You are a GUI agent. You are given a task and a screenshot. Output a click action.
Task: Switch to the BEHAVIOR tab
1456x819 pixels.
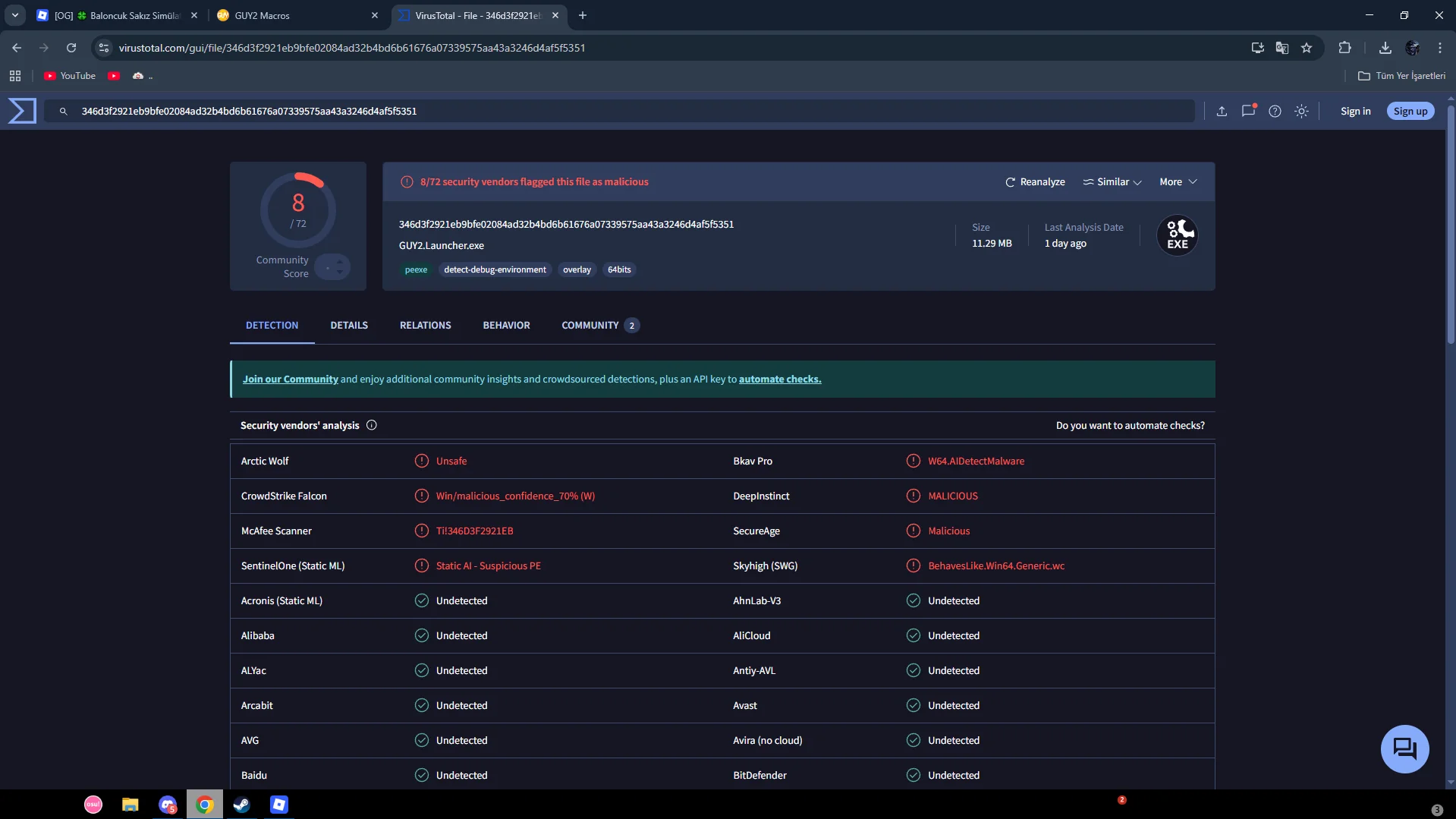pyautogui.click(x=507, y=326)
